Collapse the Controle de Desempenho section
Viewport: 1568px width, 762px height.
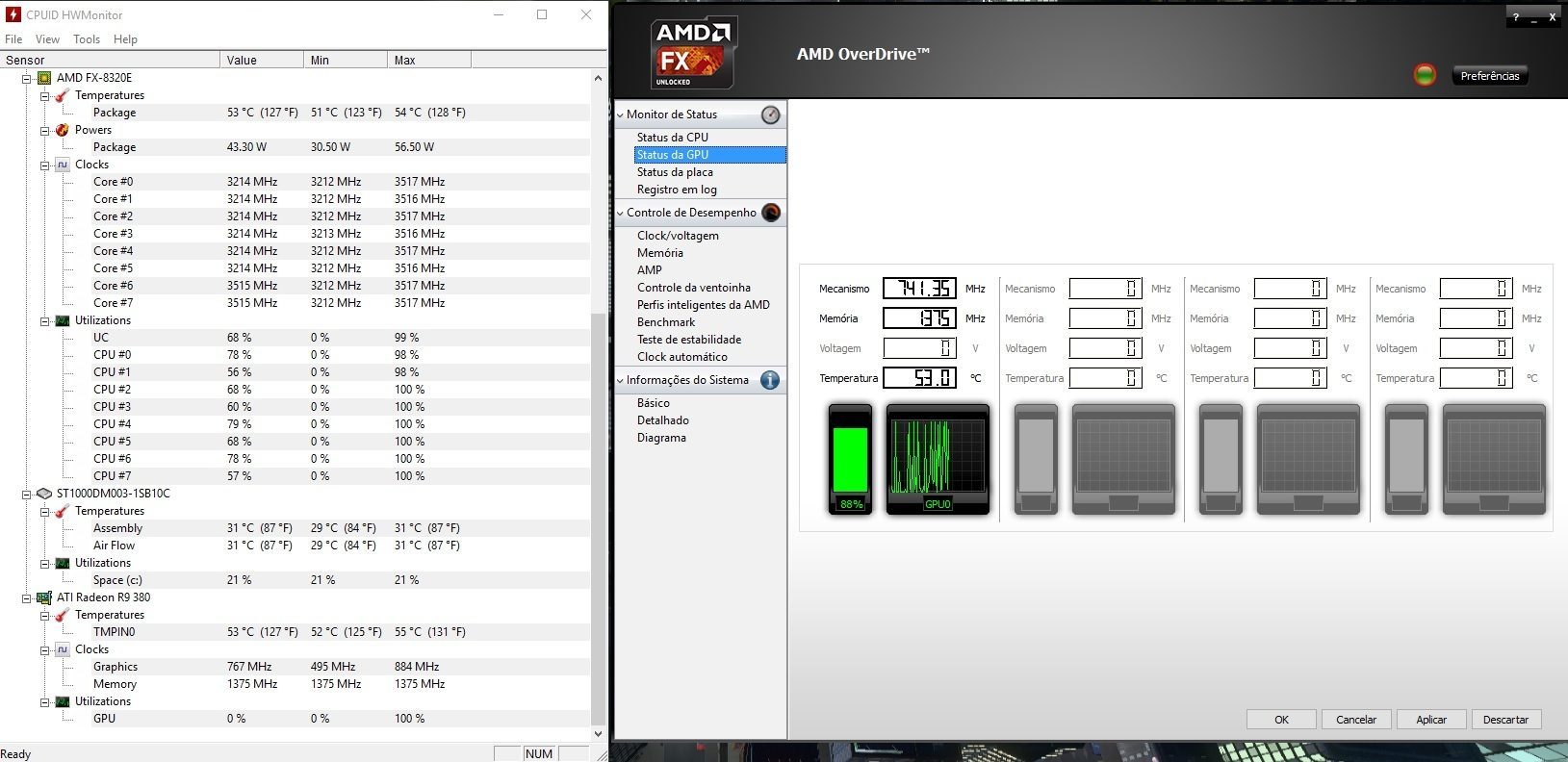[620, 213]
